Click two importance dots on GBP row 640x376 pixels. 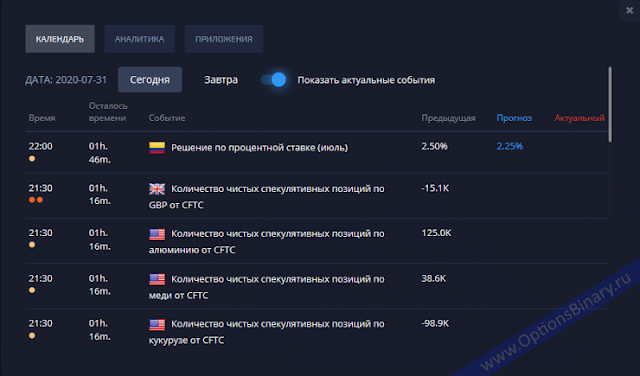[36, 200]
